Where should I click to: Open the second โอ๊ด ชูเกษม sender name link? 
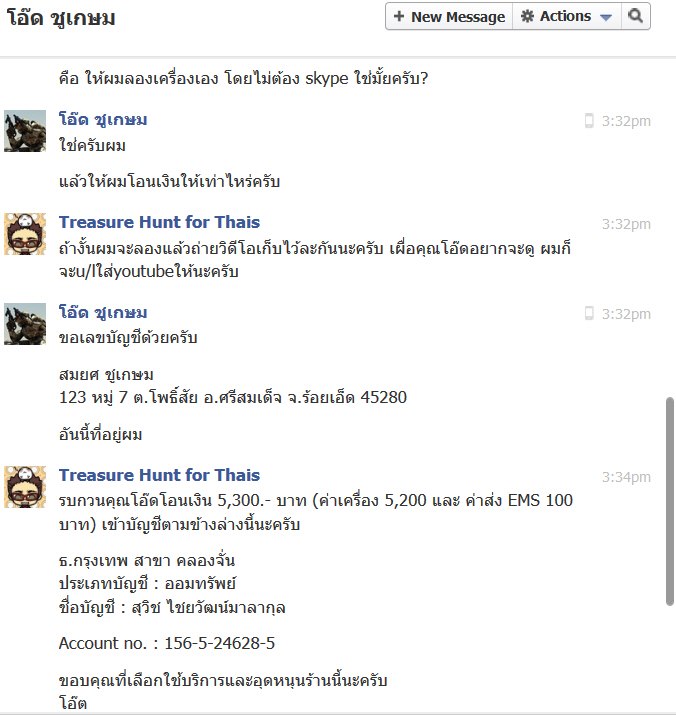(103, 313)
